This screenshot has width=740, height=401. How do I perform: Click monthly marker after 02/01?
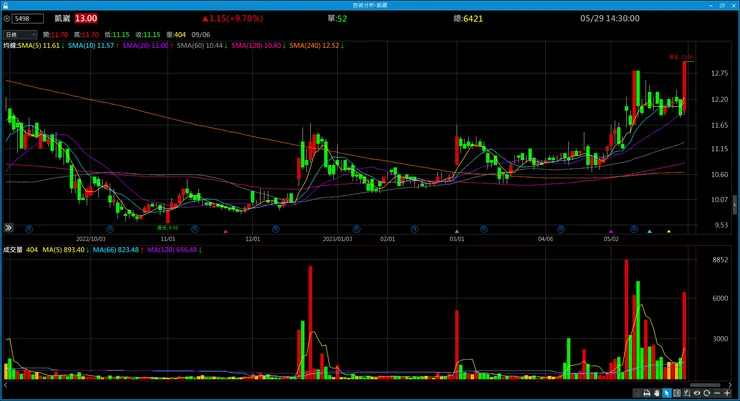click(x=414, y=229)
